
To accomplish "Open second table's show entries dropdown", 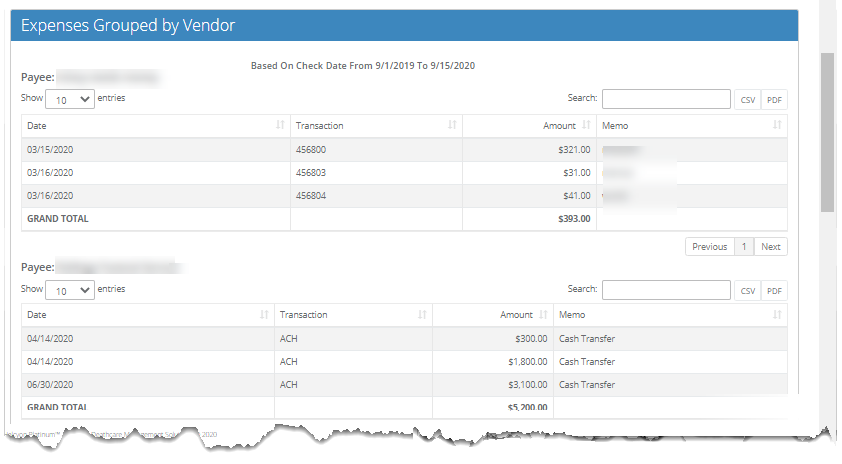I will (70, 290).
